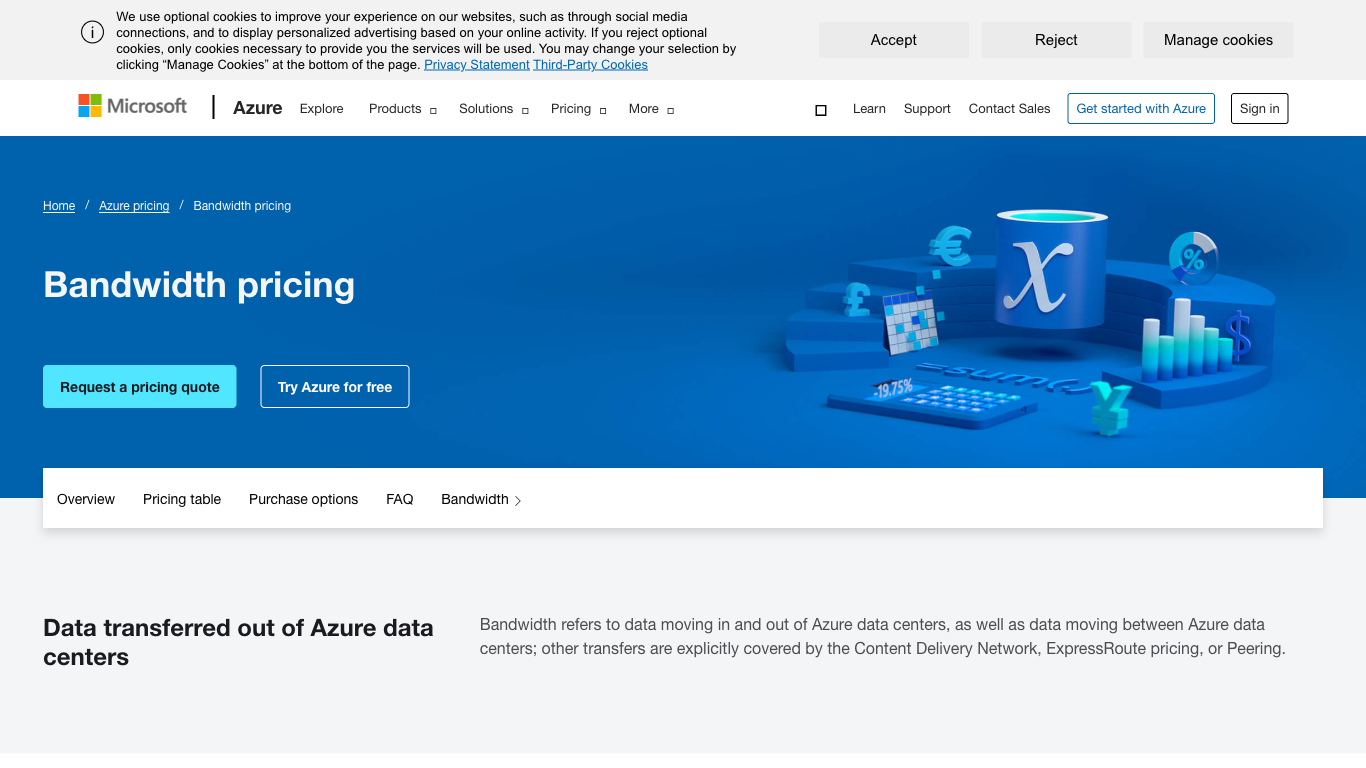Image resolution: width=1366 pixels, height=768 pixels.
Task: Expand the Pricing menu
Action: pos(578,109)
